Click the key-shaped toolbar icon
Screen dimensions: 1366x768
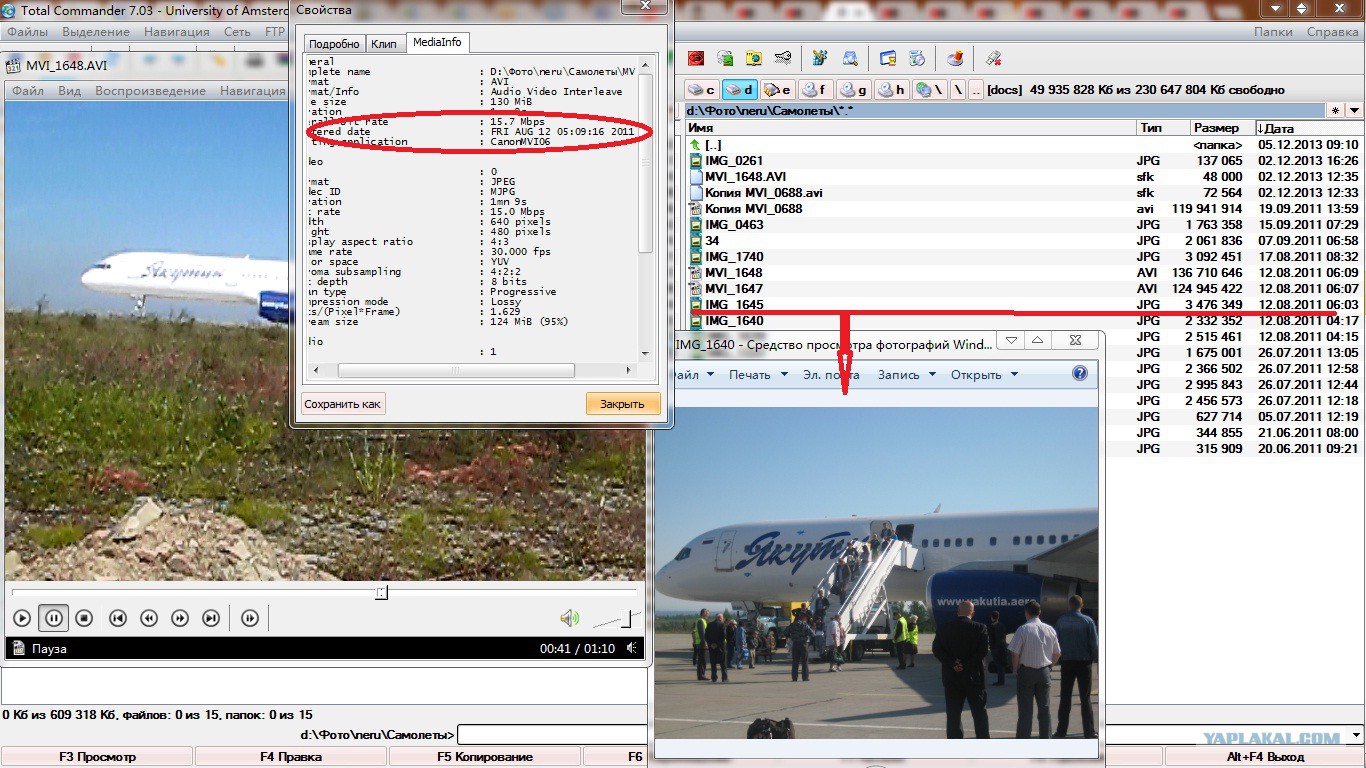783,58
